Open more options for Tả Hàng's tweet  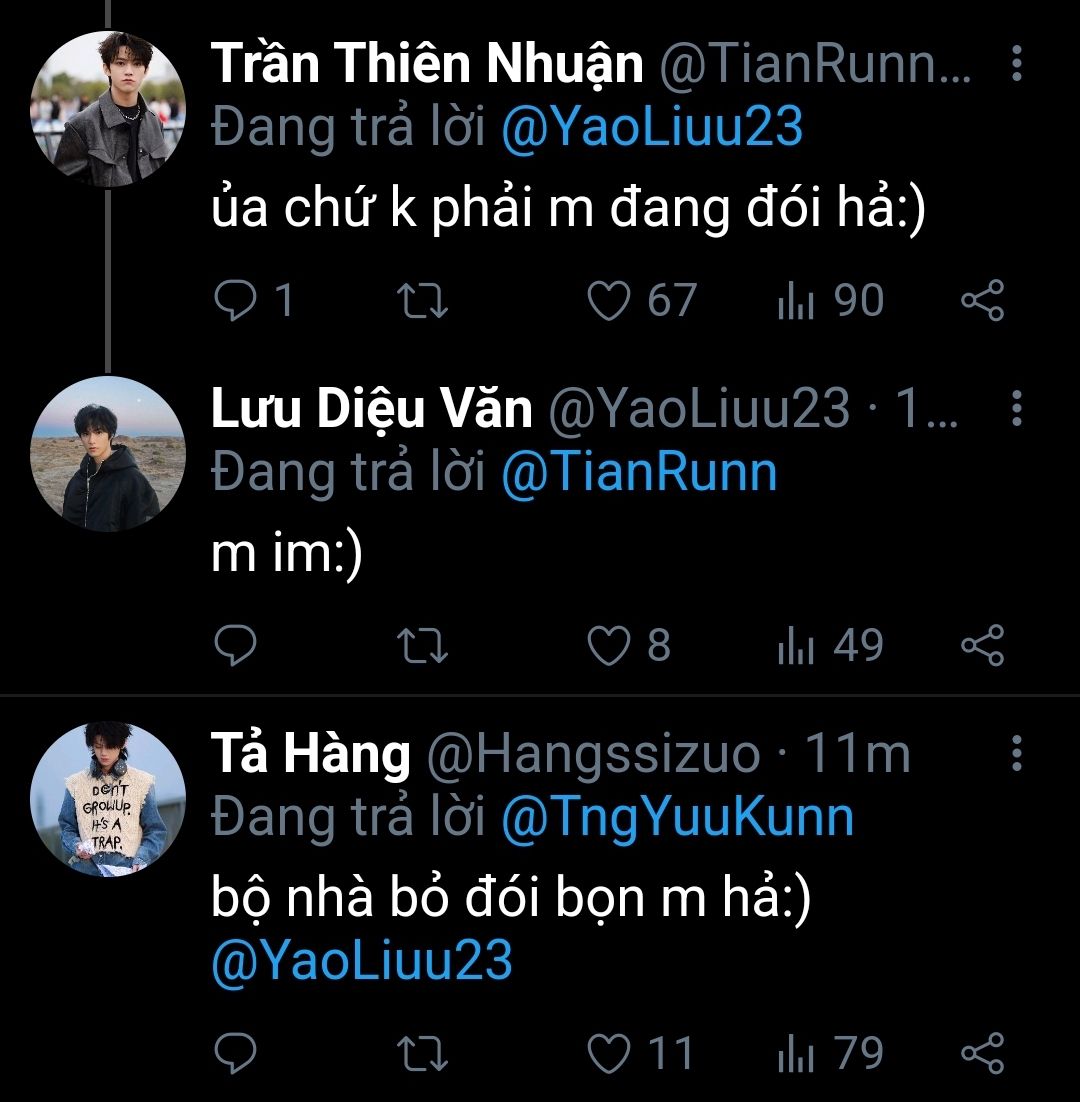[x=1016, y=753]
